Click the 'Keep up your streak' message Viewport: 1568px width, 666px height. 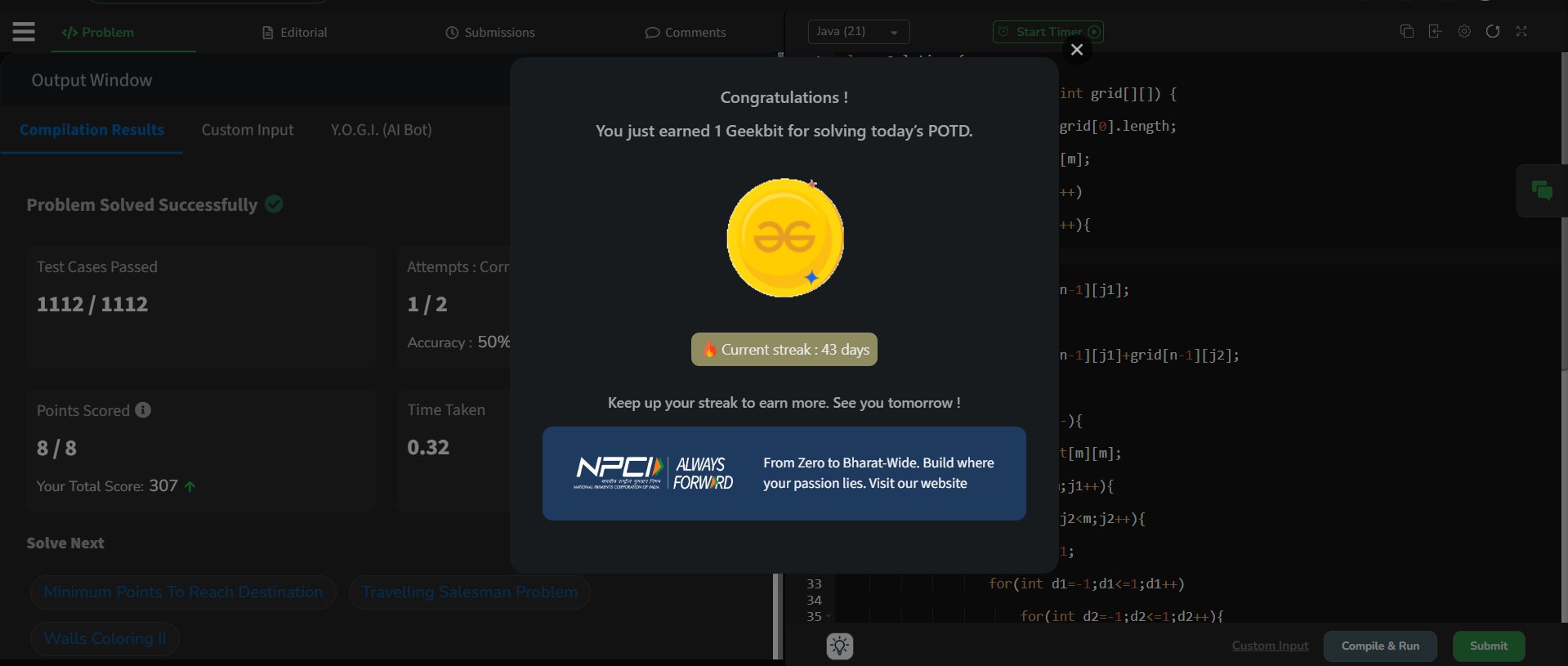point(784,403)
